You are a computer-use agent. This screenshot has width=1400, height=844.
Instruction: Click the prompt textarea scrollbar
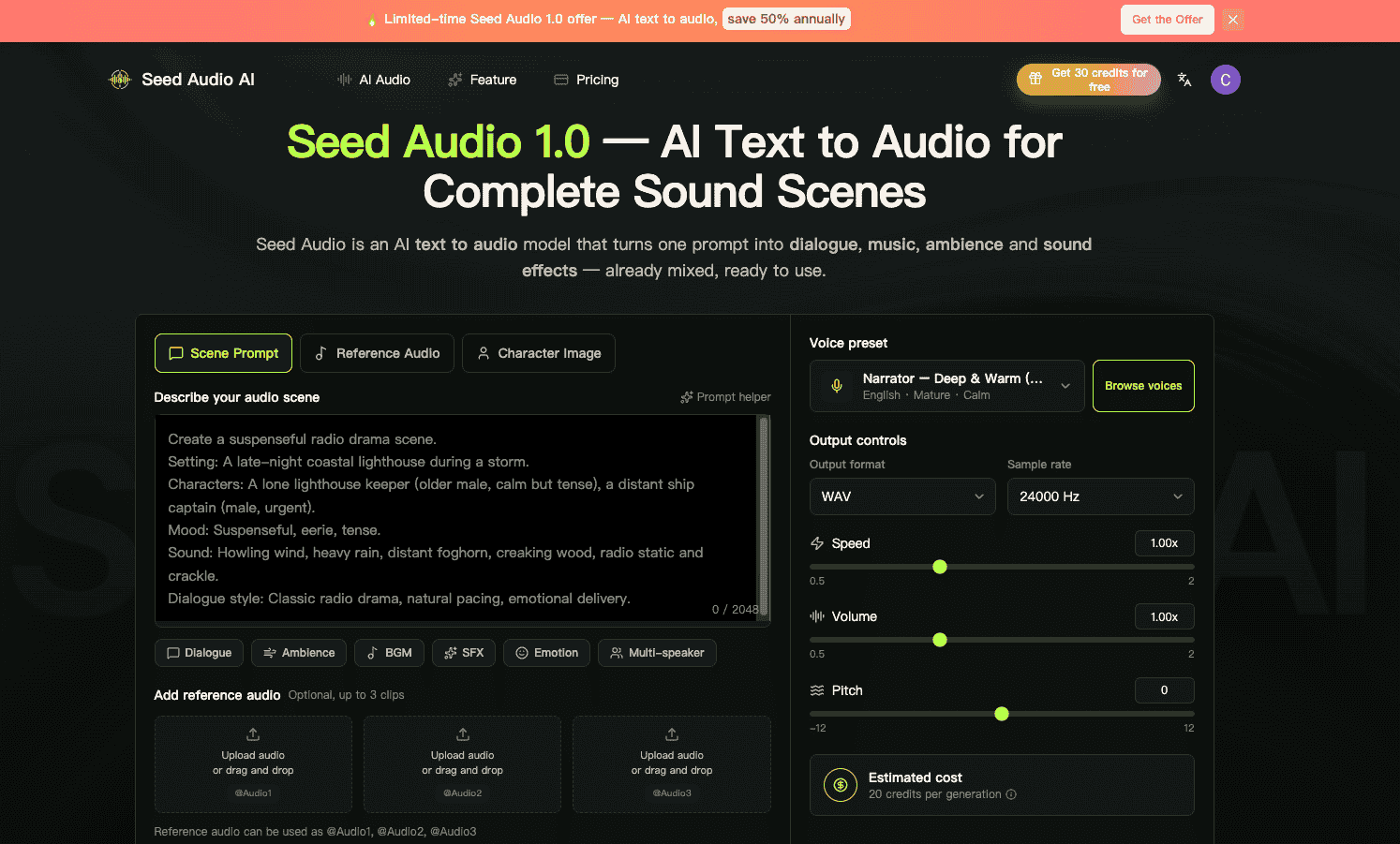764,516
